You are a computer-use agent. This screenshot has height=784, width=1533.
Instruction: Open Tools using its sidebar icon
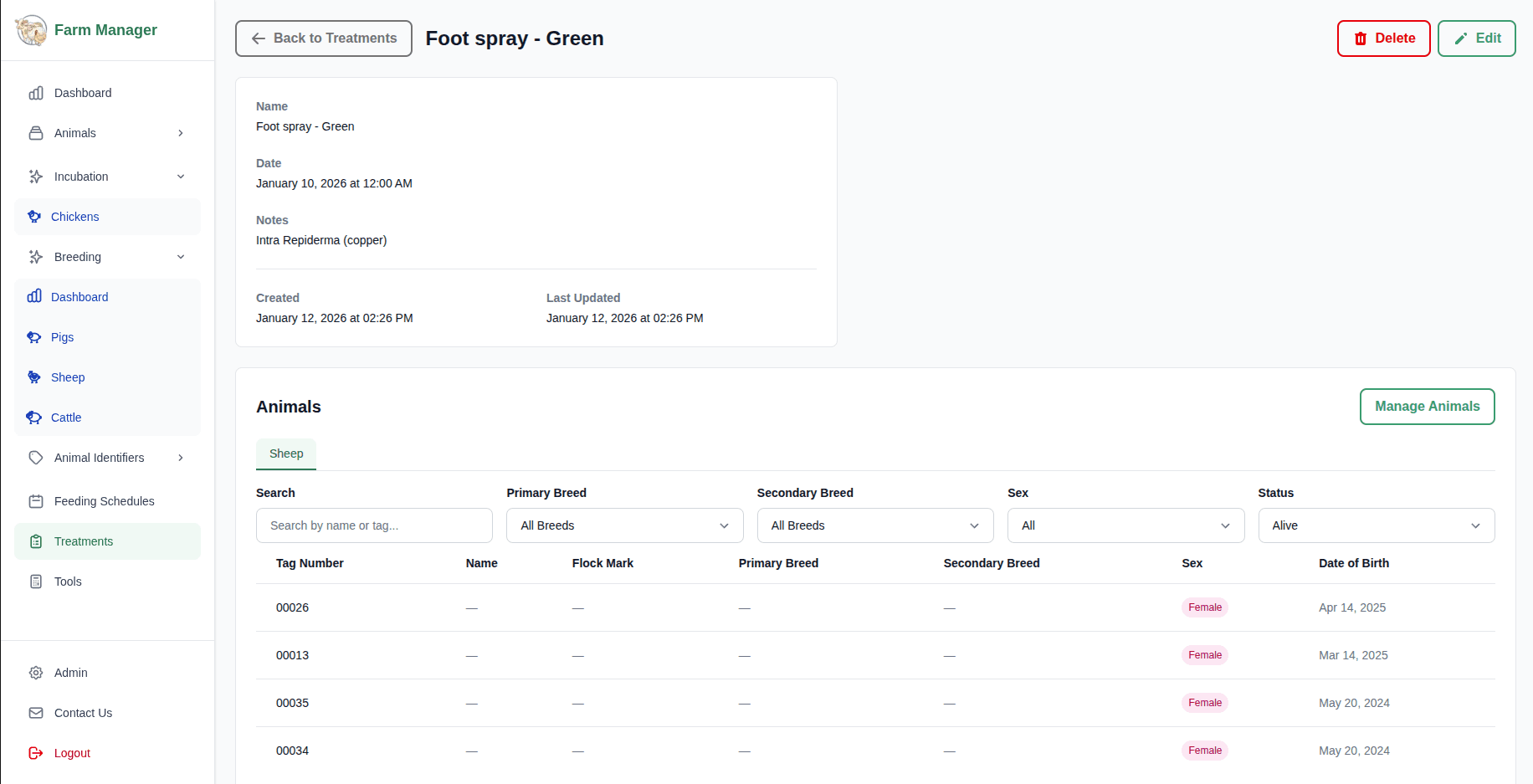[x=35, y=582]
